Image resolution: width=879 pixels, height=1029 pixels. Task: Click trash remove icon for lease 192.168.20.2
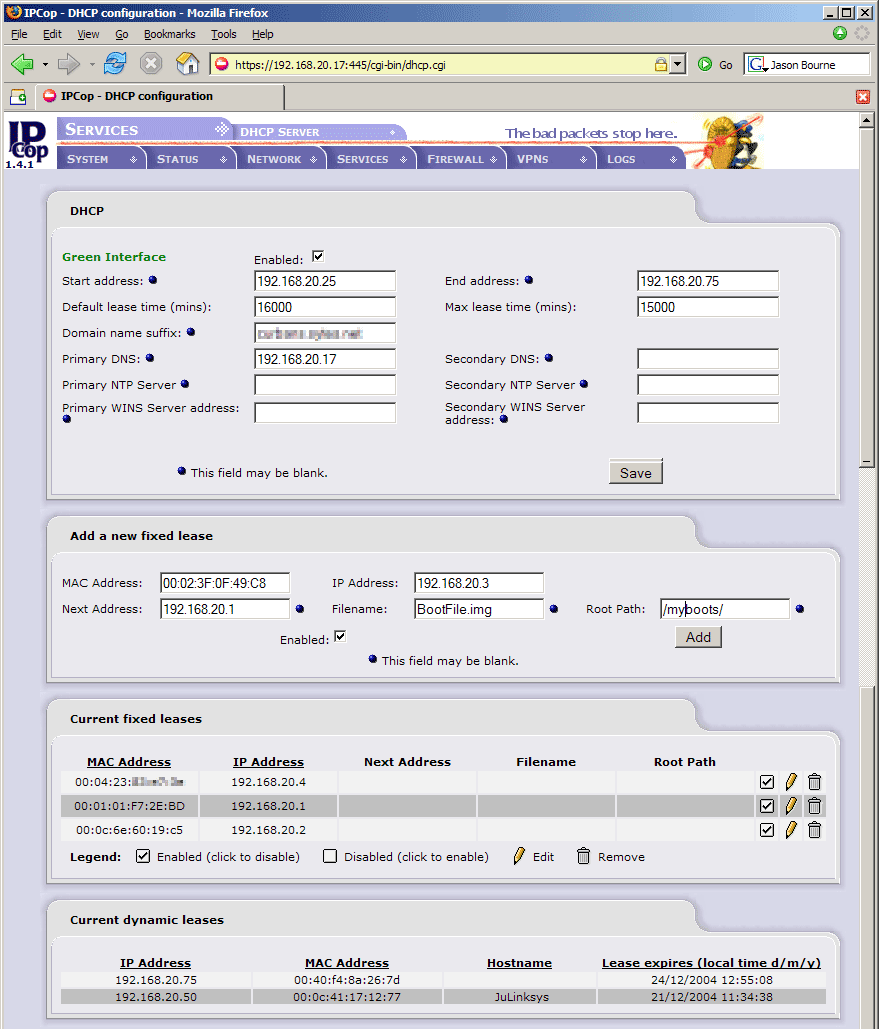(814, 829)
